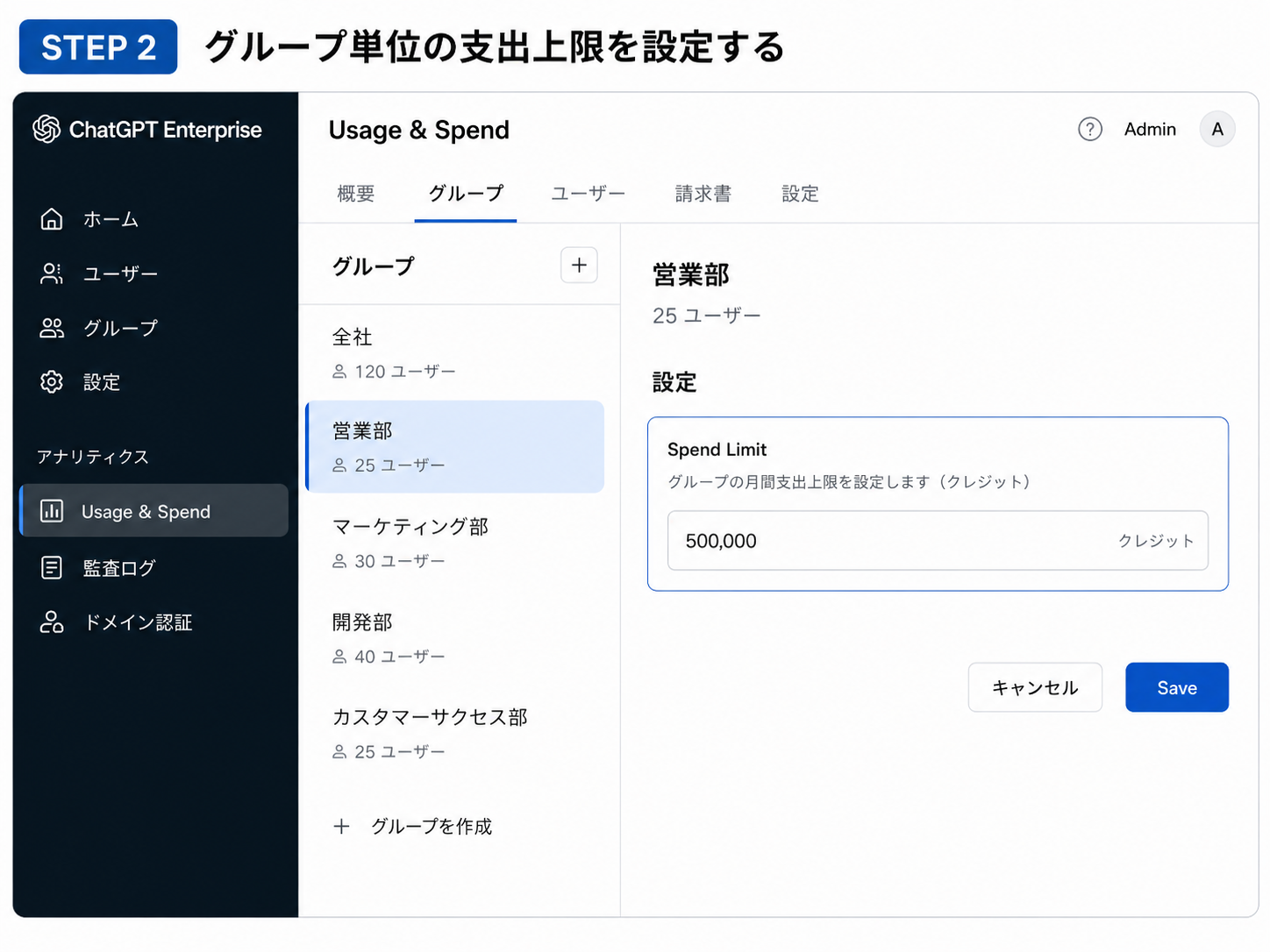Image resolution: width=1270 pixels, height=952 pixels.
Task: Open the ホーム home icon in sidebar
Action: tap(52, 219)
